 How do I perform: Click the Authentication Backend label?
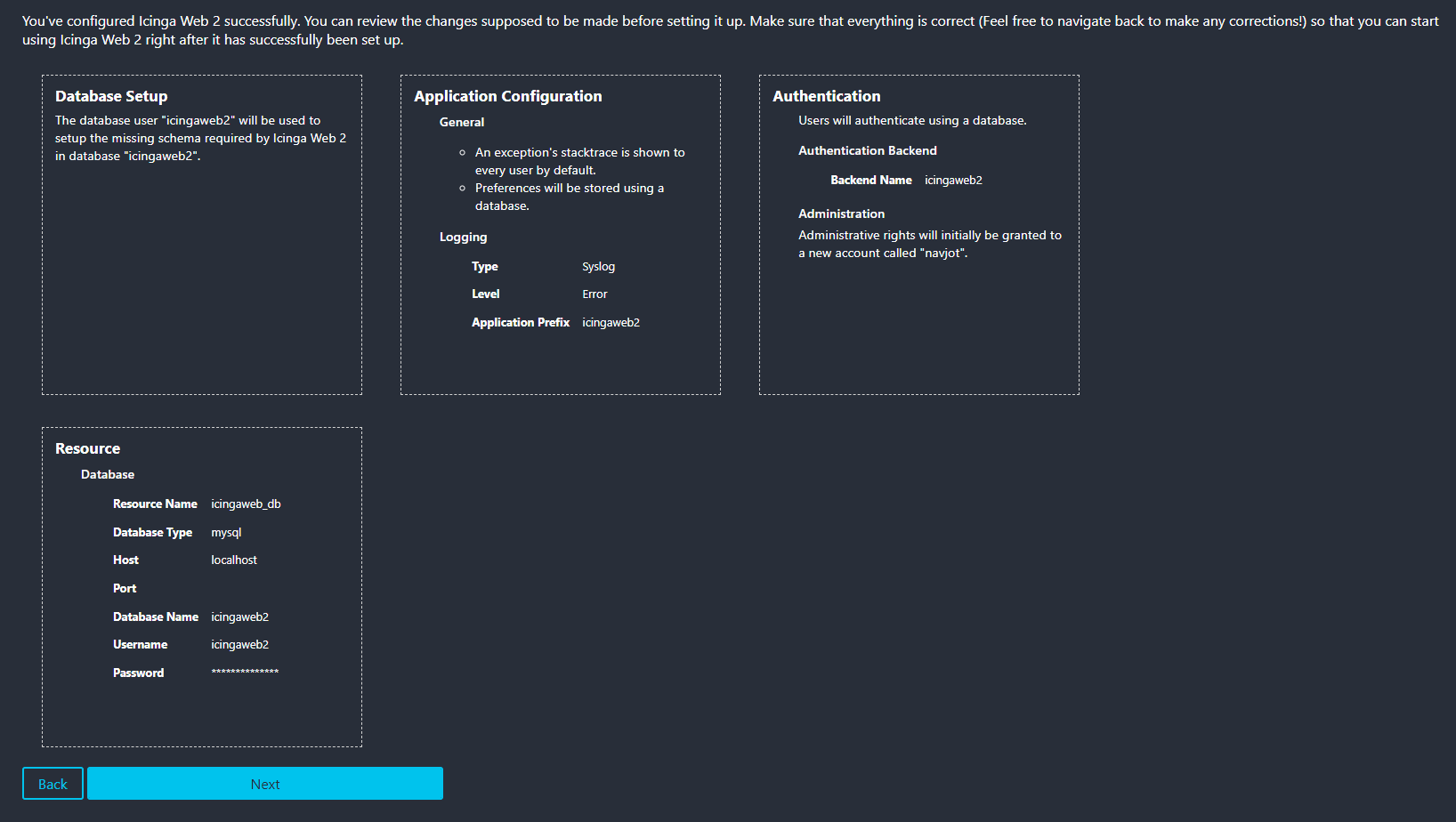click(x=868, y=150)
